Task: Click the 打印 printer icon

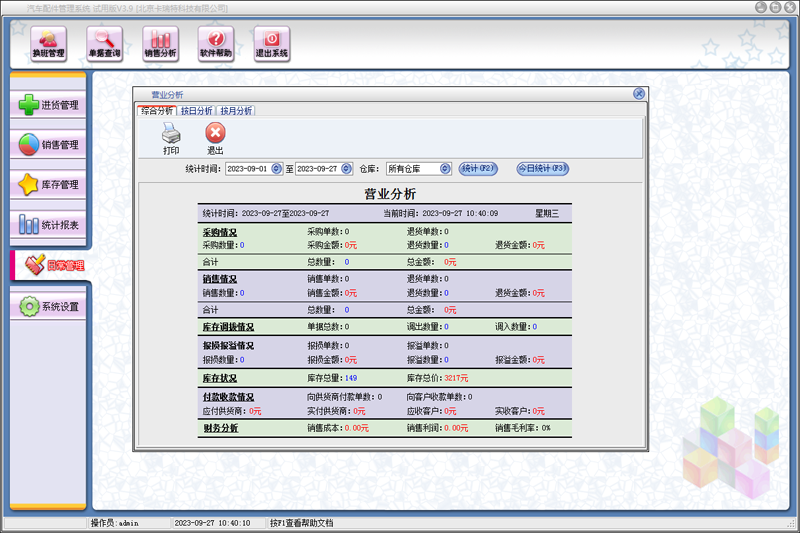Action: click(x=171, y=138)
